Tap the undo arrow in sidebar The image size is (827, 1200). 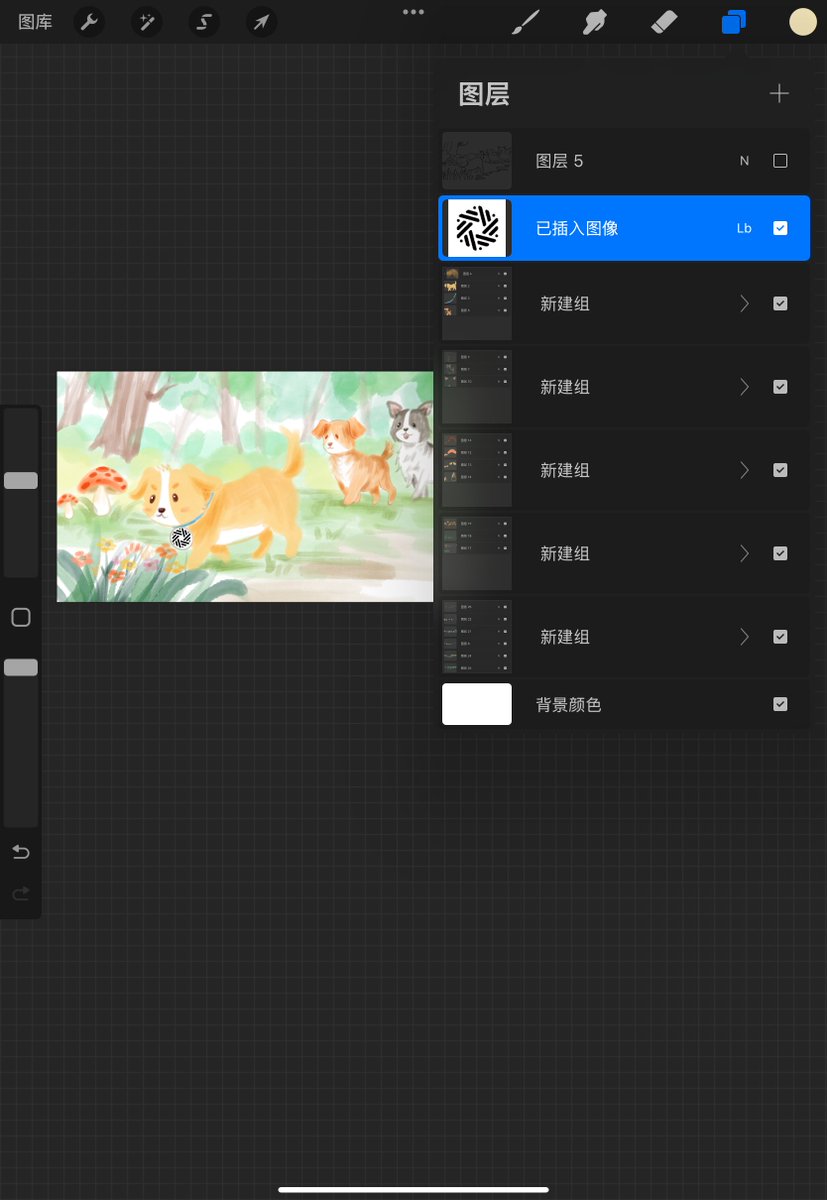[x=21, y=852]
